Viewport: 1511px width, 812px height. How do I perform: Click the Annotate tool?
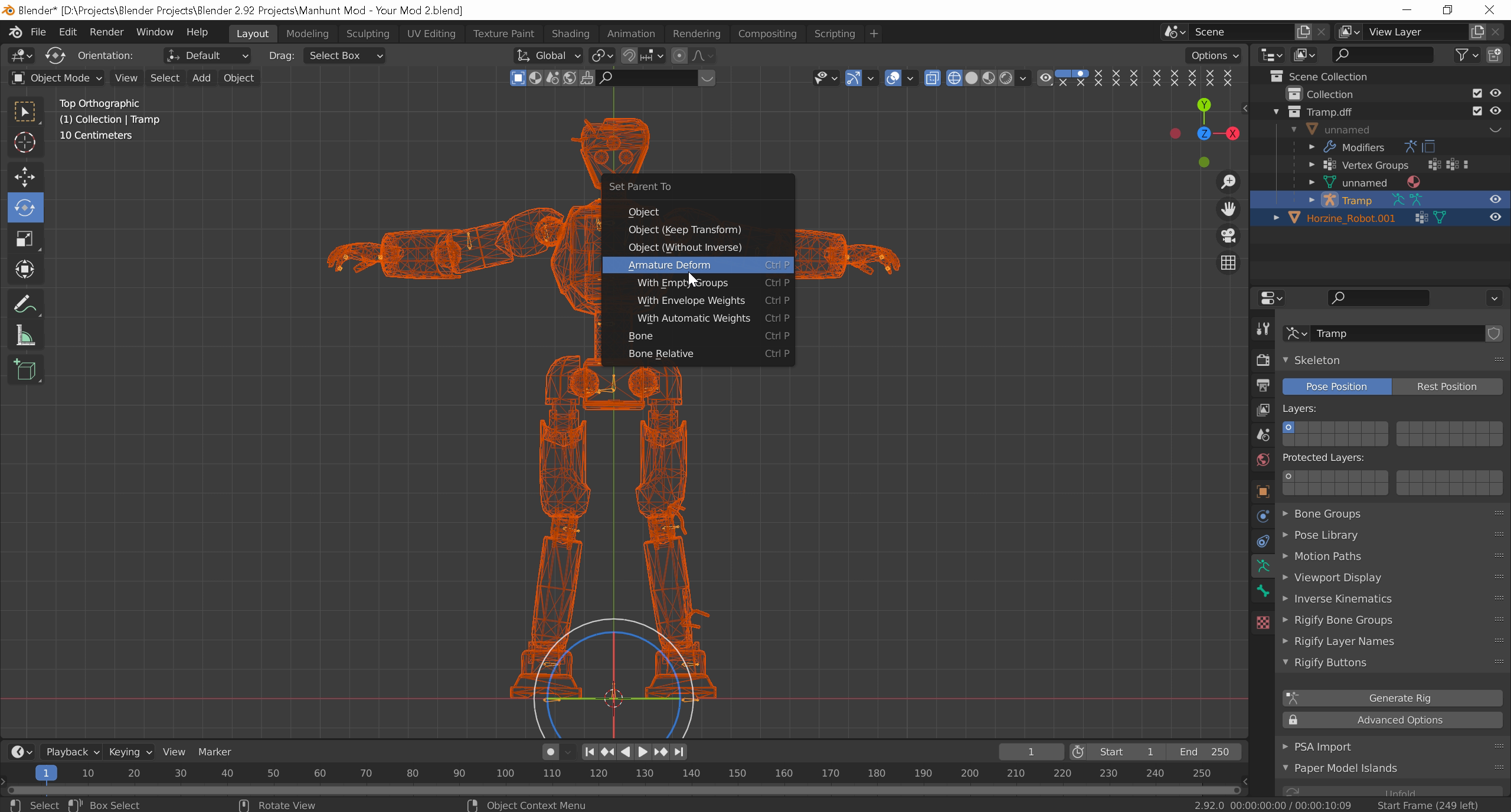[x=25, y=304]
